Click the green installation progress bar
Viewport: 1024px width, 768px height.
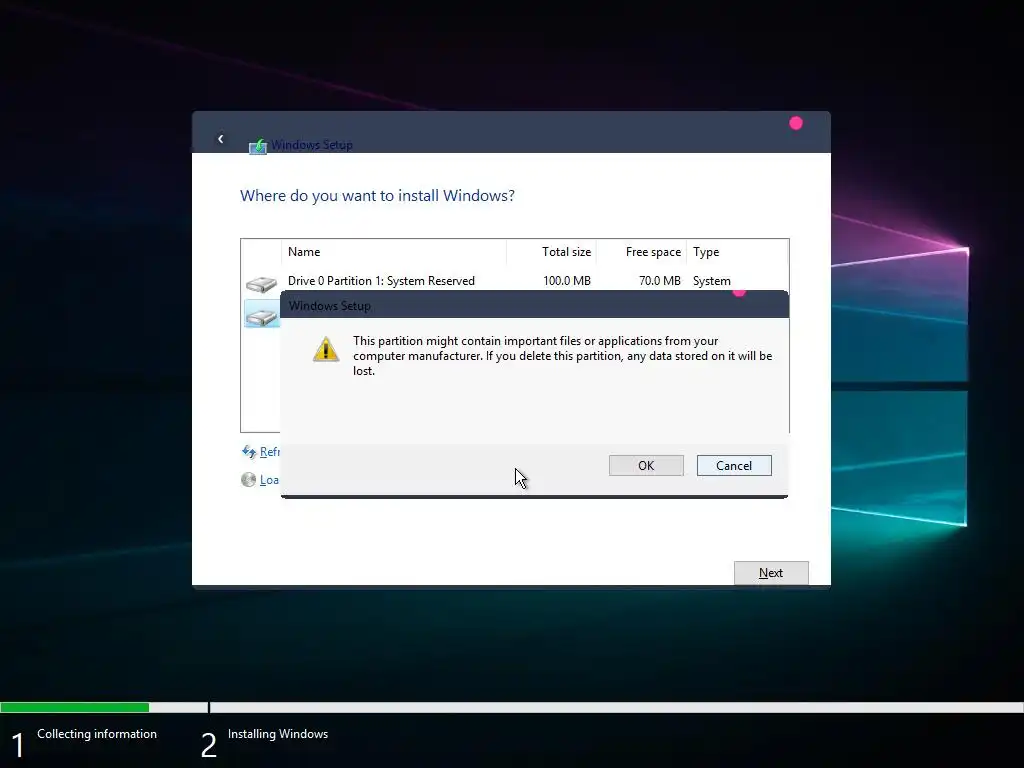pyautogui.click(x=74, y=707)
